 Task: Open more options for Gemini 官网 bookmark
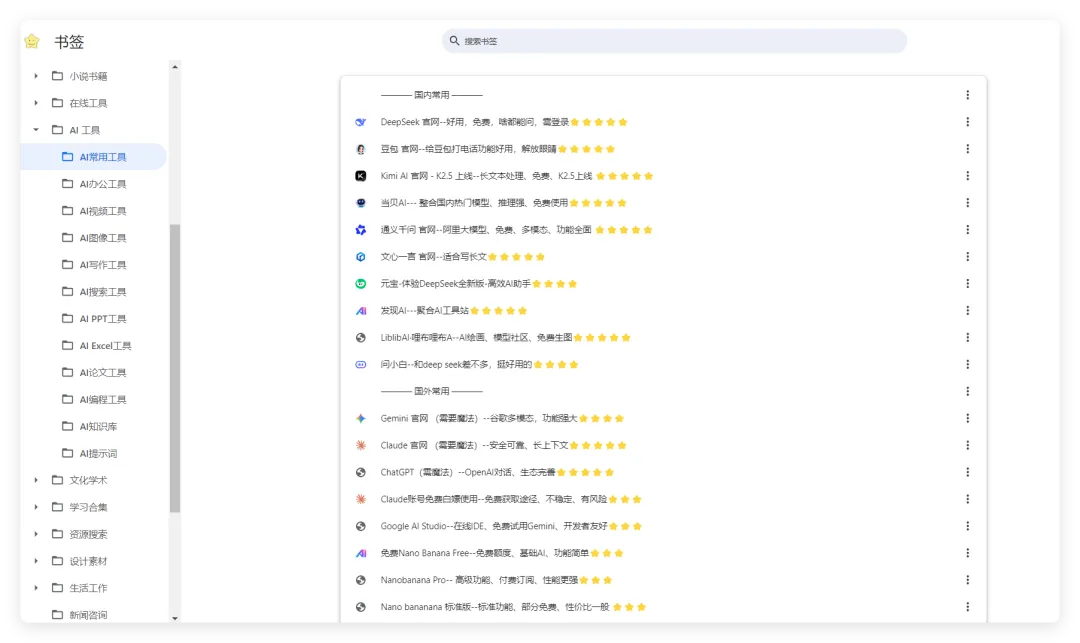(967, 418)
